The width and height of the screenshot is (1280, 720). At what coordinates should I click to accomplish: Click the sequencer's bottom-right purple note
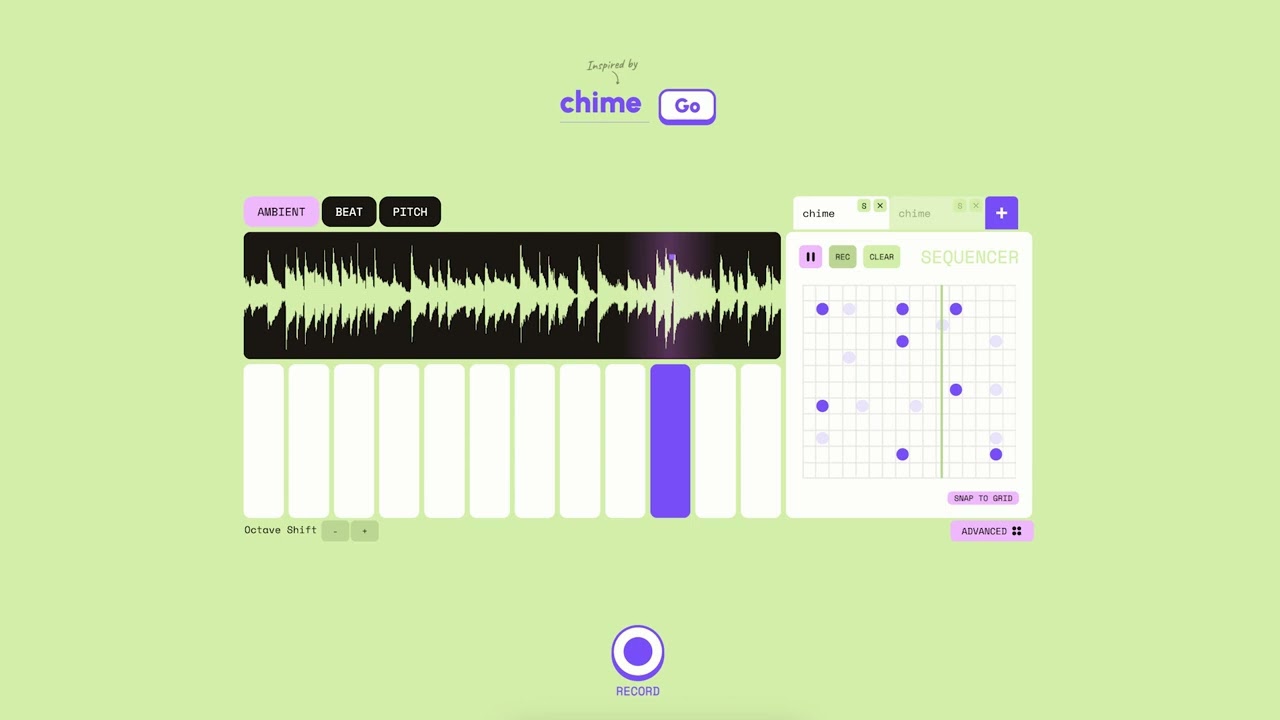coord(996,454)
